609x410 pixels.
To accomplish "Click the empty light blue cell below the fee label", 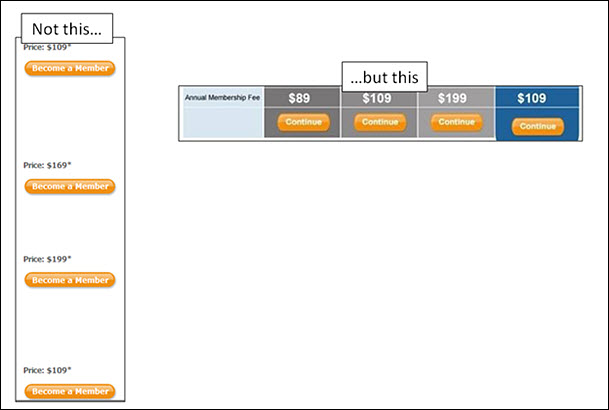I will point(221,124).
